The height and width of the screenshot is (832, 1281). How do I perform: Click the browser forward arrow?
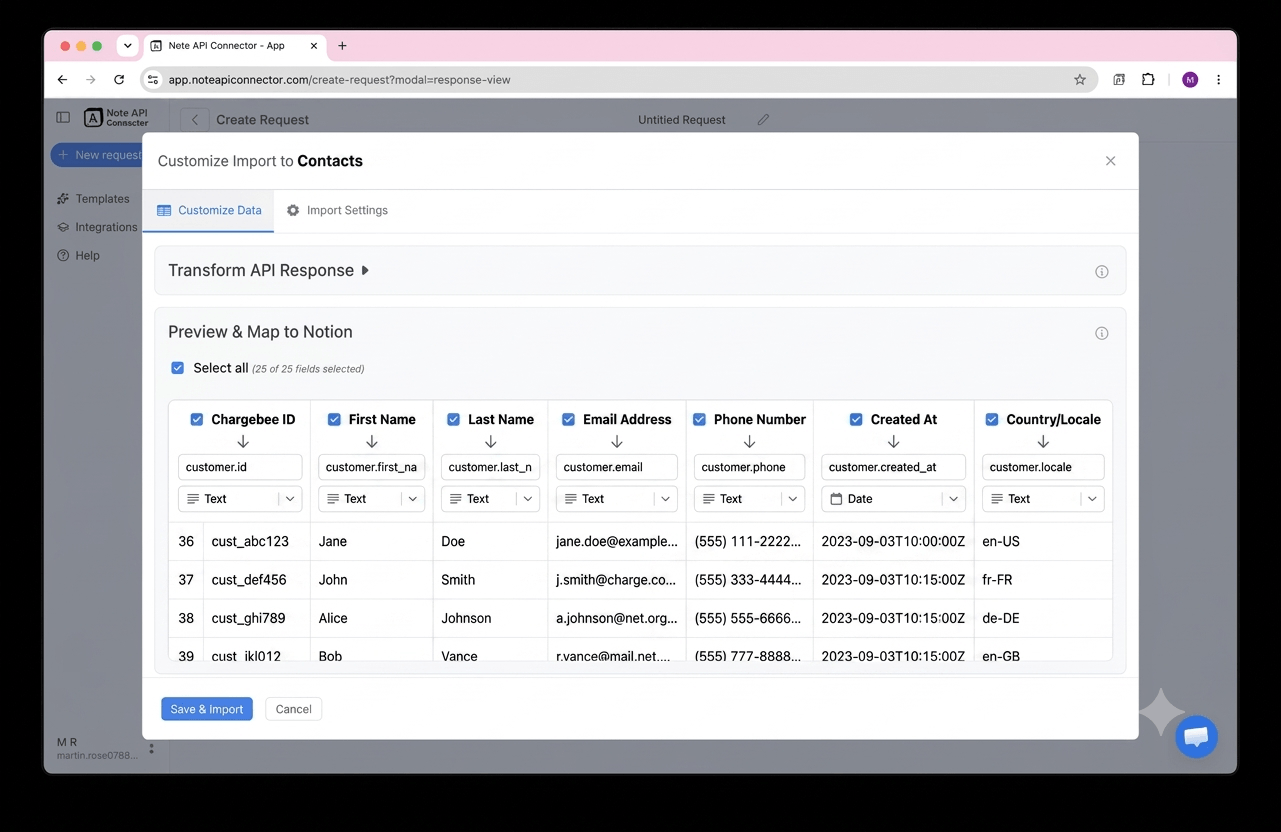point(91,80)
